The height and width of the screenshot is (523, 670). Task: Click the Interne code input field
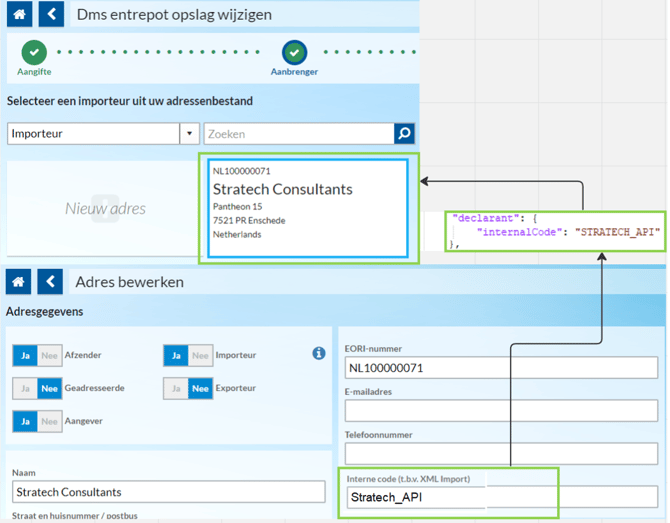502,497
